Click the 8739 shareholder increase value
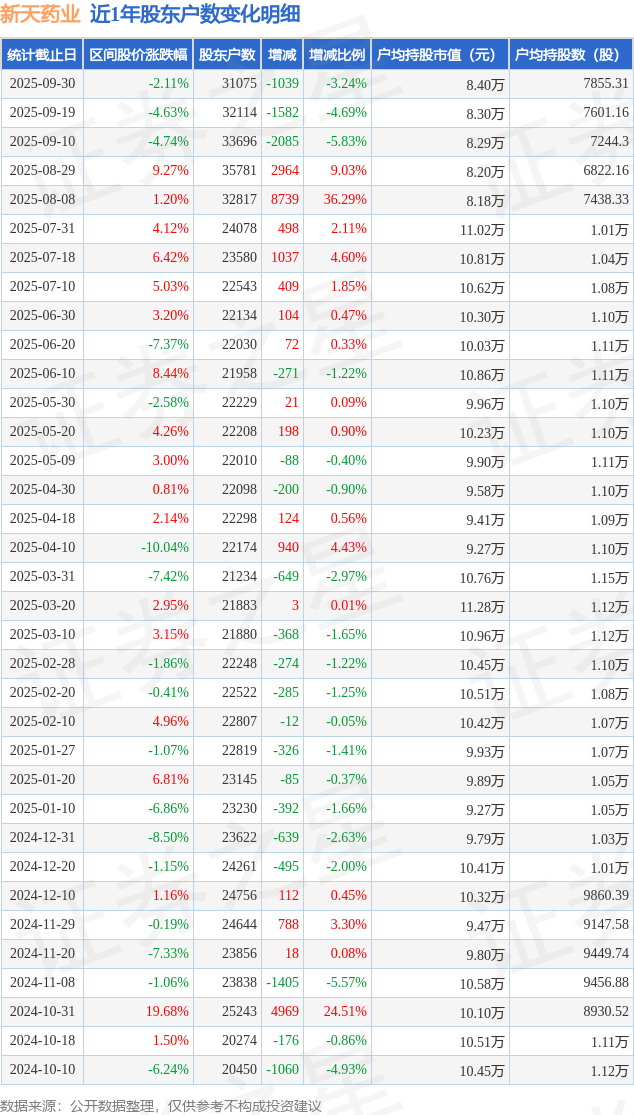The width and height of the screenshot is (634, 1115). coord(285,200)
